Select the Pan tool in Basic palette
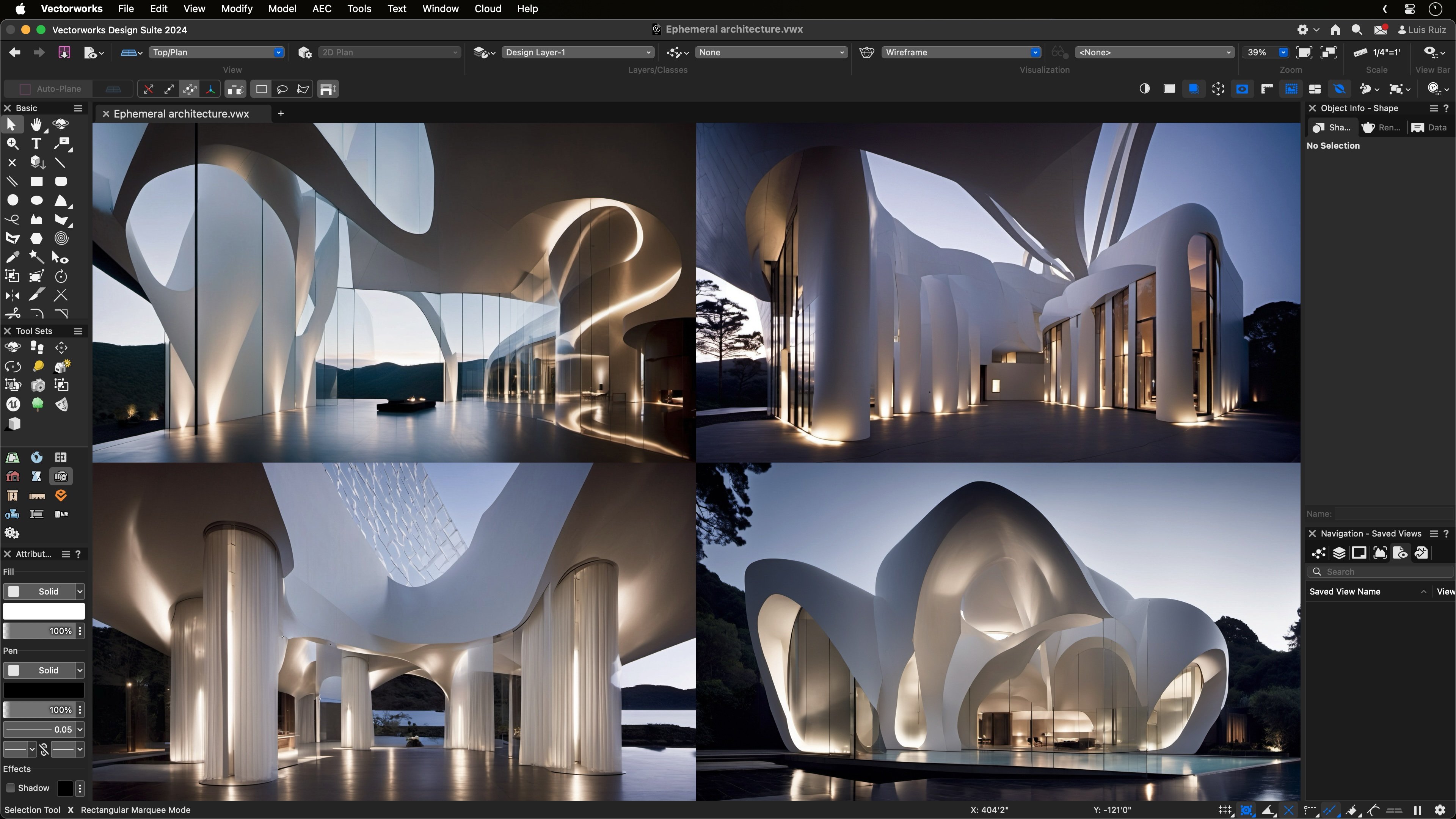 [37, 124]
